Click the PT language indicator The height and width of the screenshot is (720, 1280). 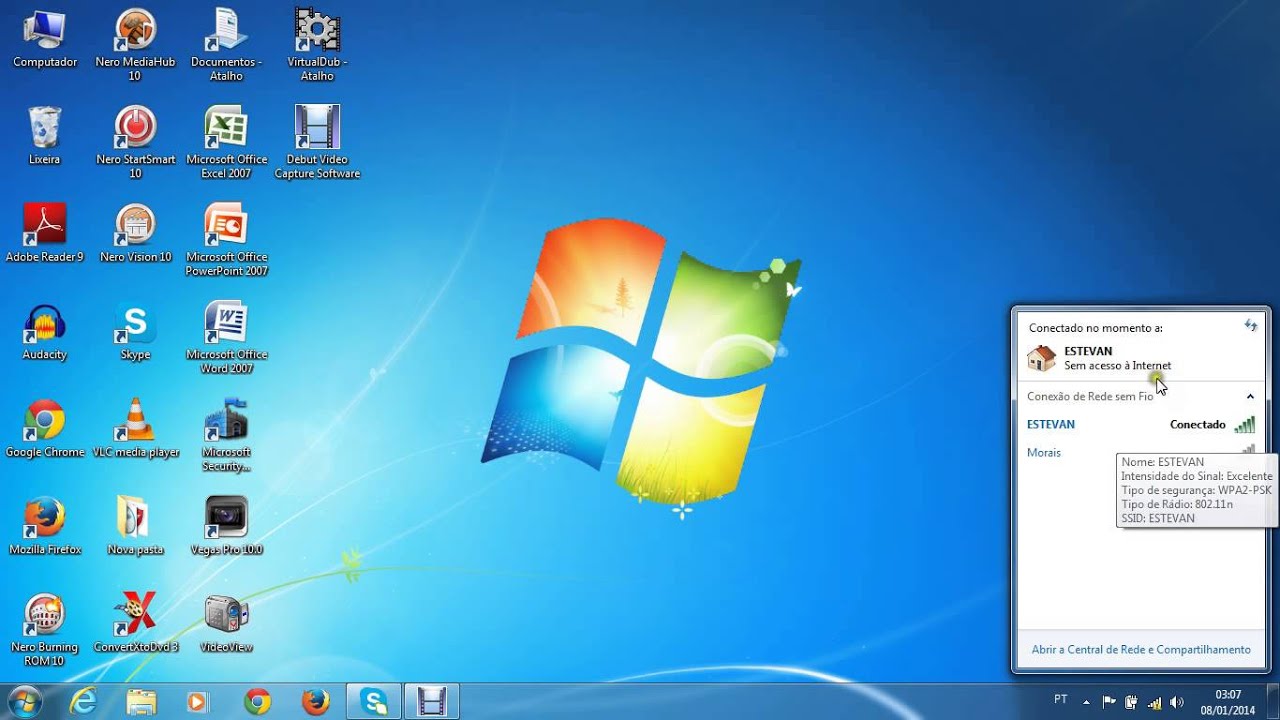pos(1061,700)
